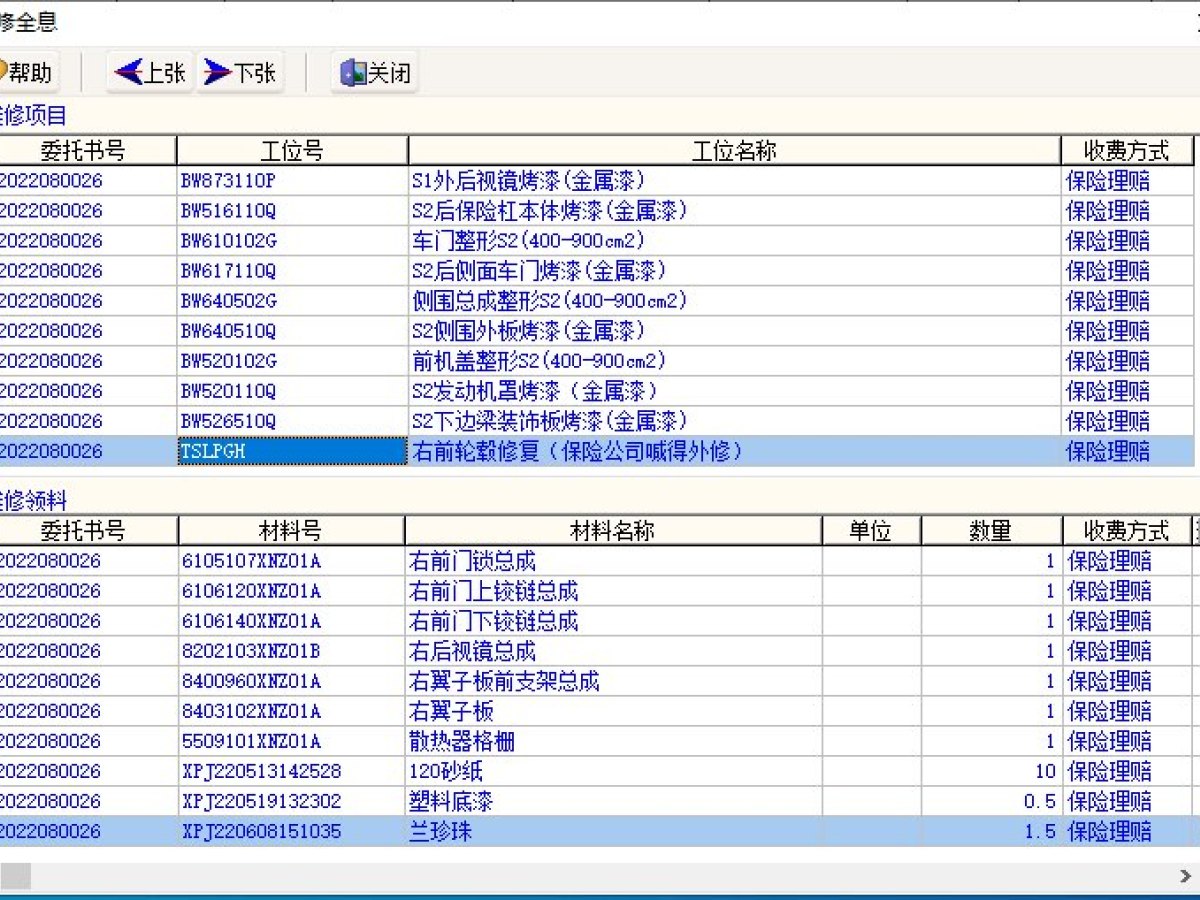This screenshot has height=900, width=1200.
Task: Click the highlighted TSLPGH cell
Action: click(292, 451)
